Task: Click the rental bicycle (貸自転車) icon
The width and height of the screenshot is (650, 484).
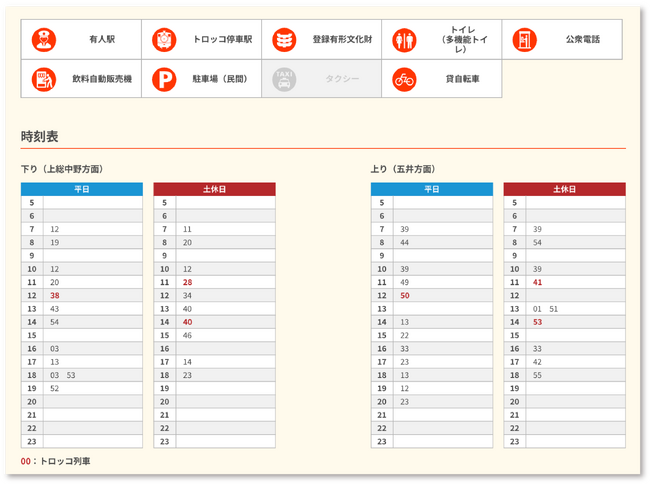Action: click(x=404, y=78)
